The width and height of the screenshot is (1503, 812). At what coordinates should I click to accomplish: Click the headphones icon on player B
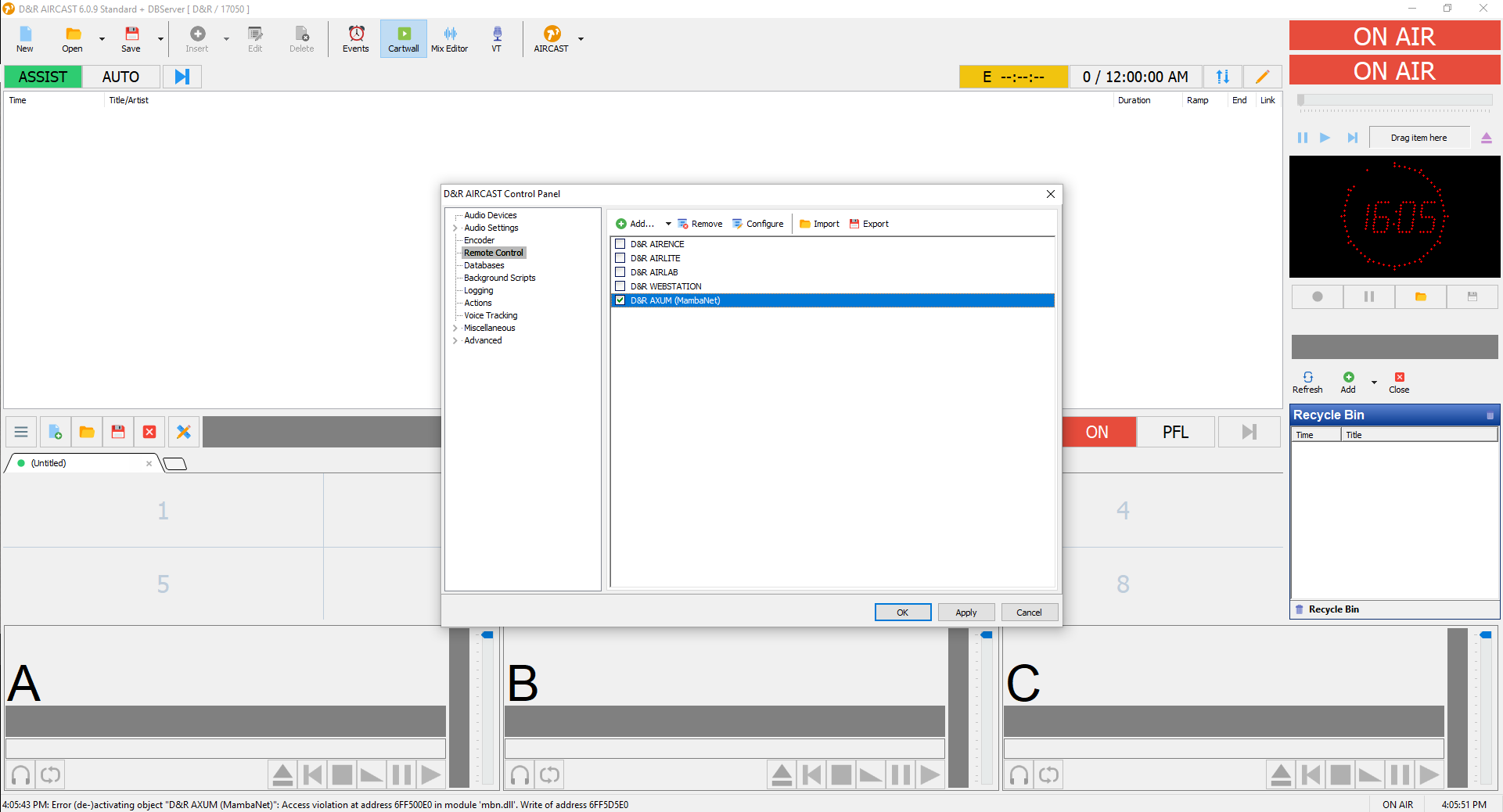click(520, 775)
